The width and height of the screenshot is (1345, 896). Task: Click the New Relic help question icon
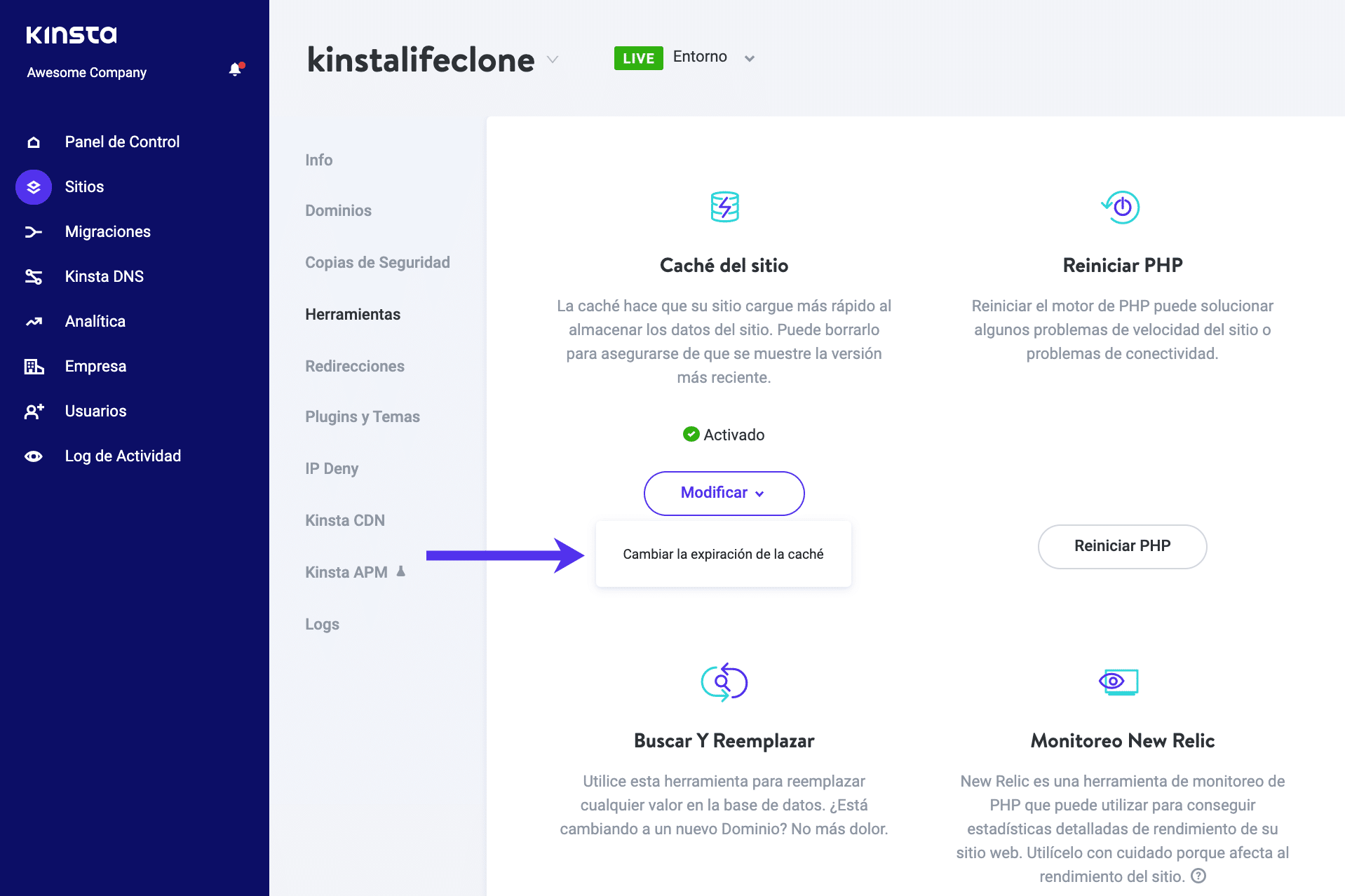[x=1199, y=876]
